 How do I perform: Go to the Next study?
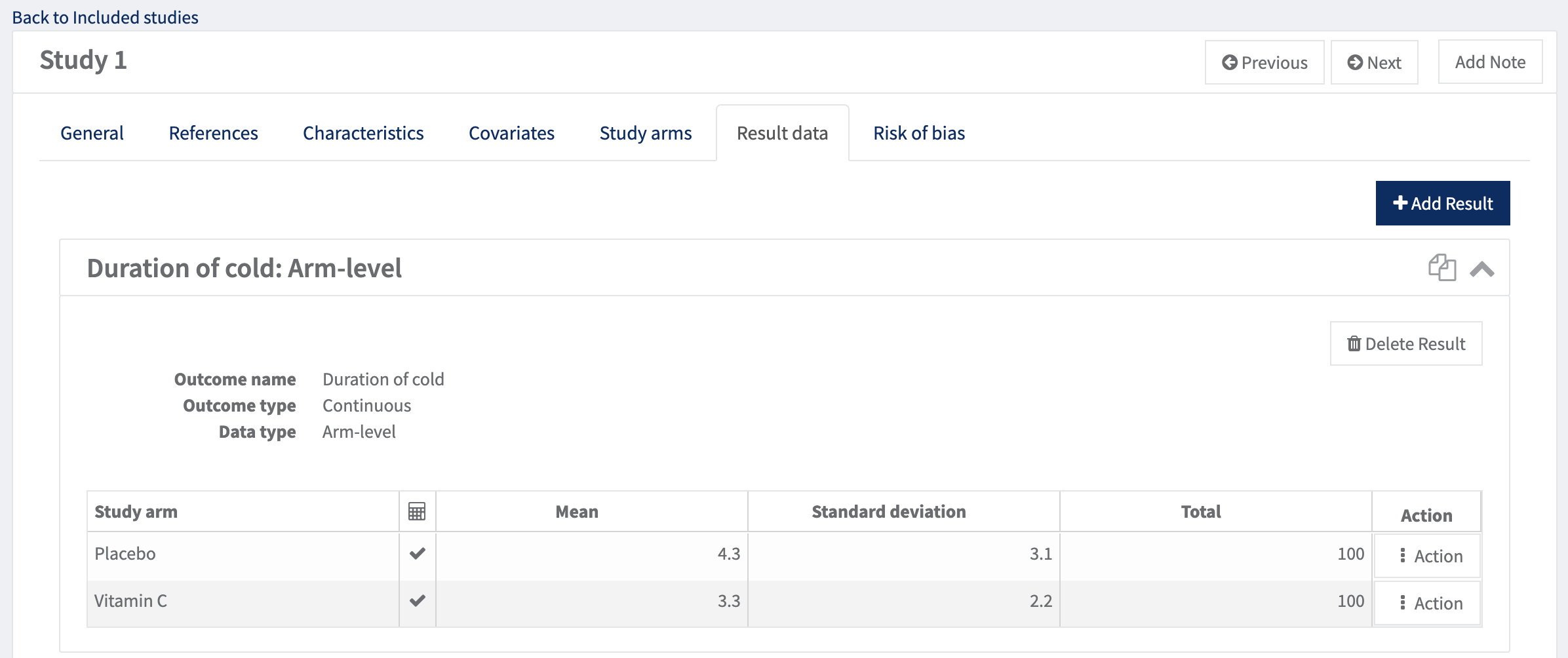pyautogui.click(x=1374, y=63)
